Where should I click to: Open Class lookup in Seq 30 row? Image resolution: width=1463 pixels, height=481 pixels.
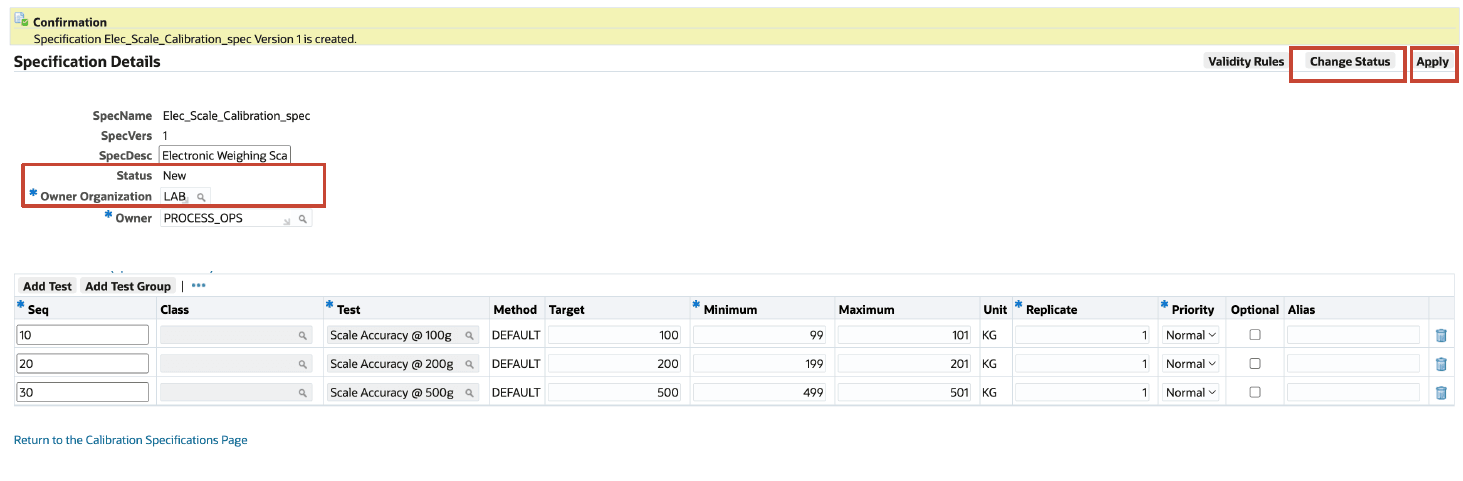pyautogui.click(x=302, y=393)
